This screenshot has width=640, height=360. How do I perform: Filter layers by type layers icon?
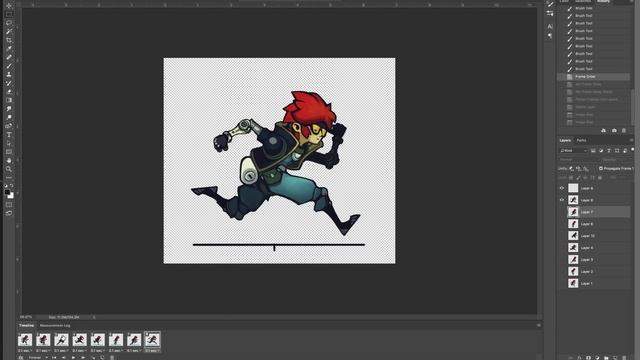click(x=609, y=151)
